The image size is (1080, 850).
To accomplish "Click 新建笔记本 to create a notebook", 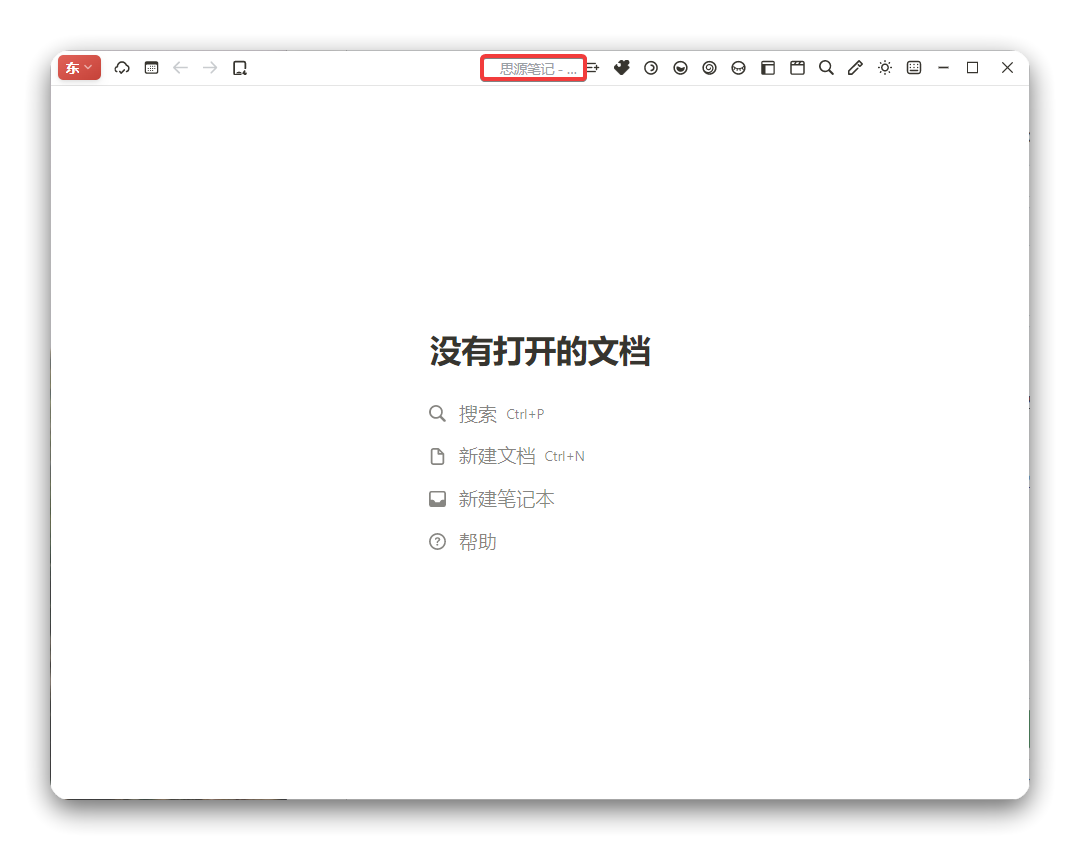I will coord(506,499).
